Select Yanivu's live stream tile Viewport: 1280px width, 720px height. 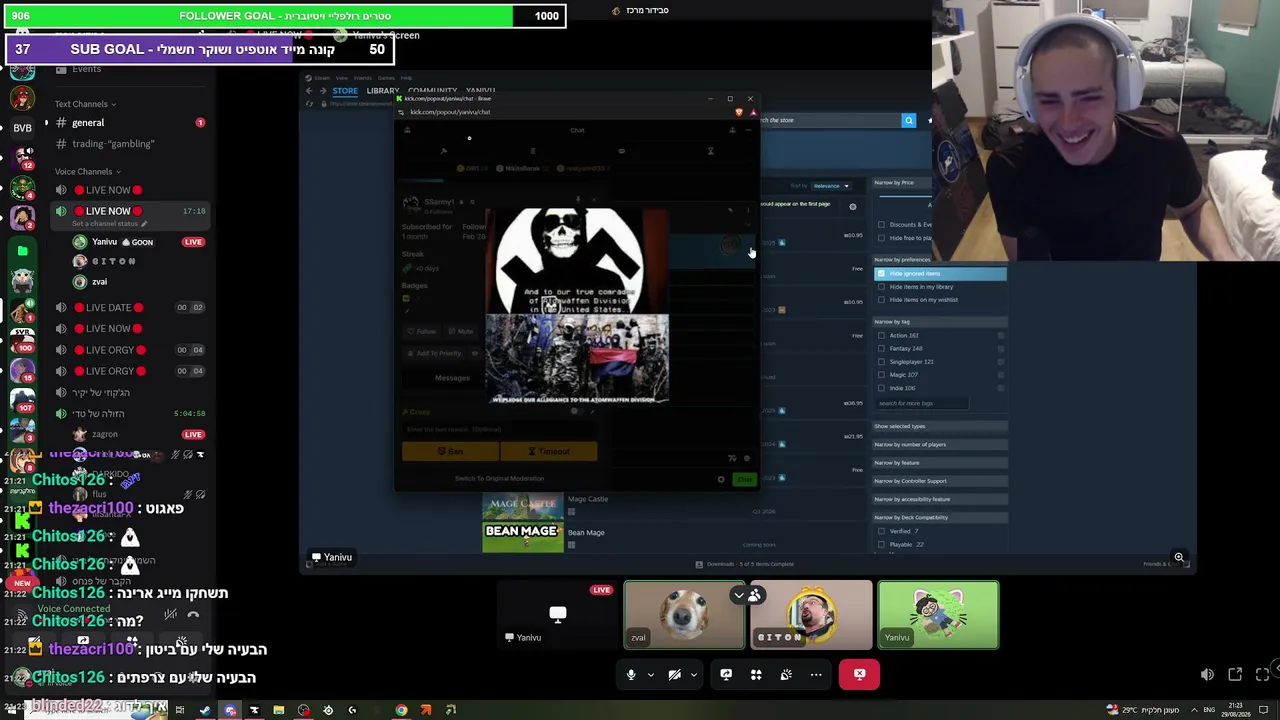click(558, 615)
